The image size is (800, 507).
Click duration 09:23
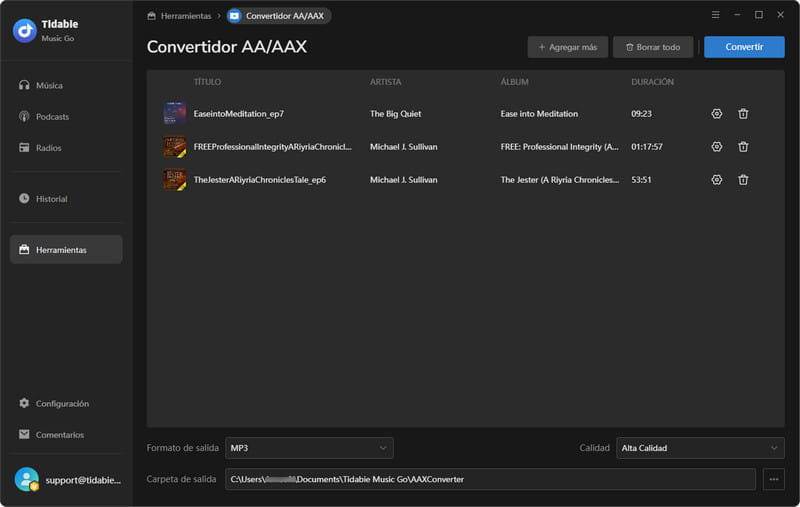point(641,114)
